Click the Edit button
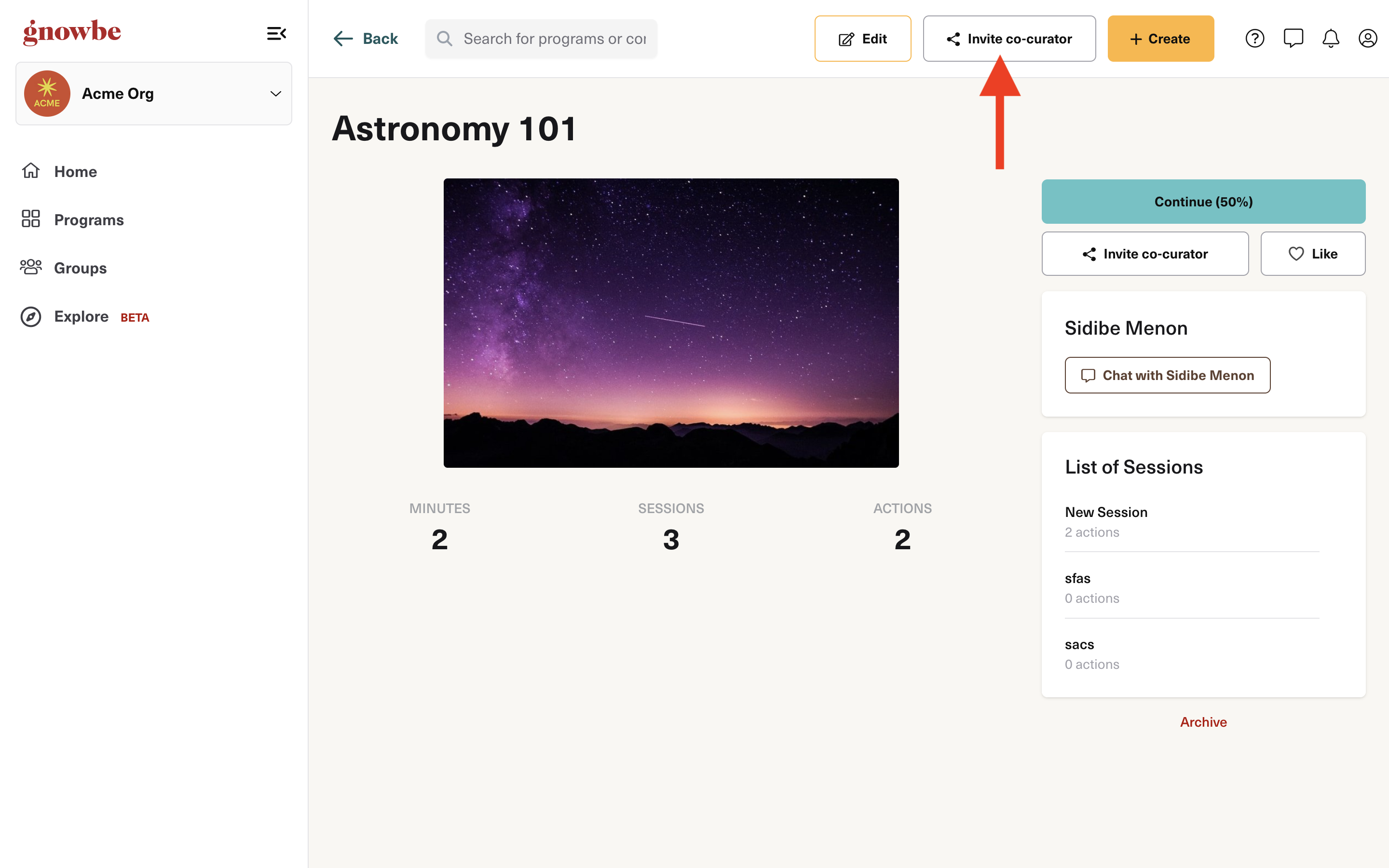This screenshot has width=1389, height=868. 863,39
